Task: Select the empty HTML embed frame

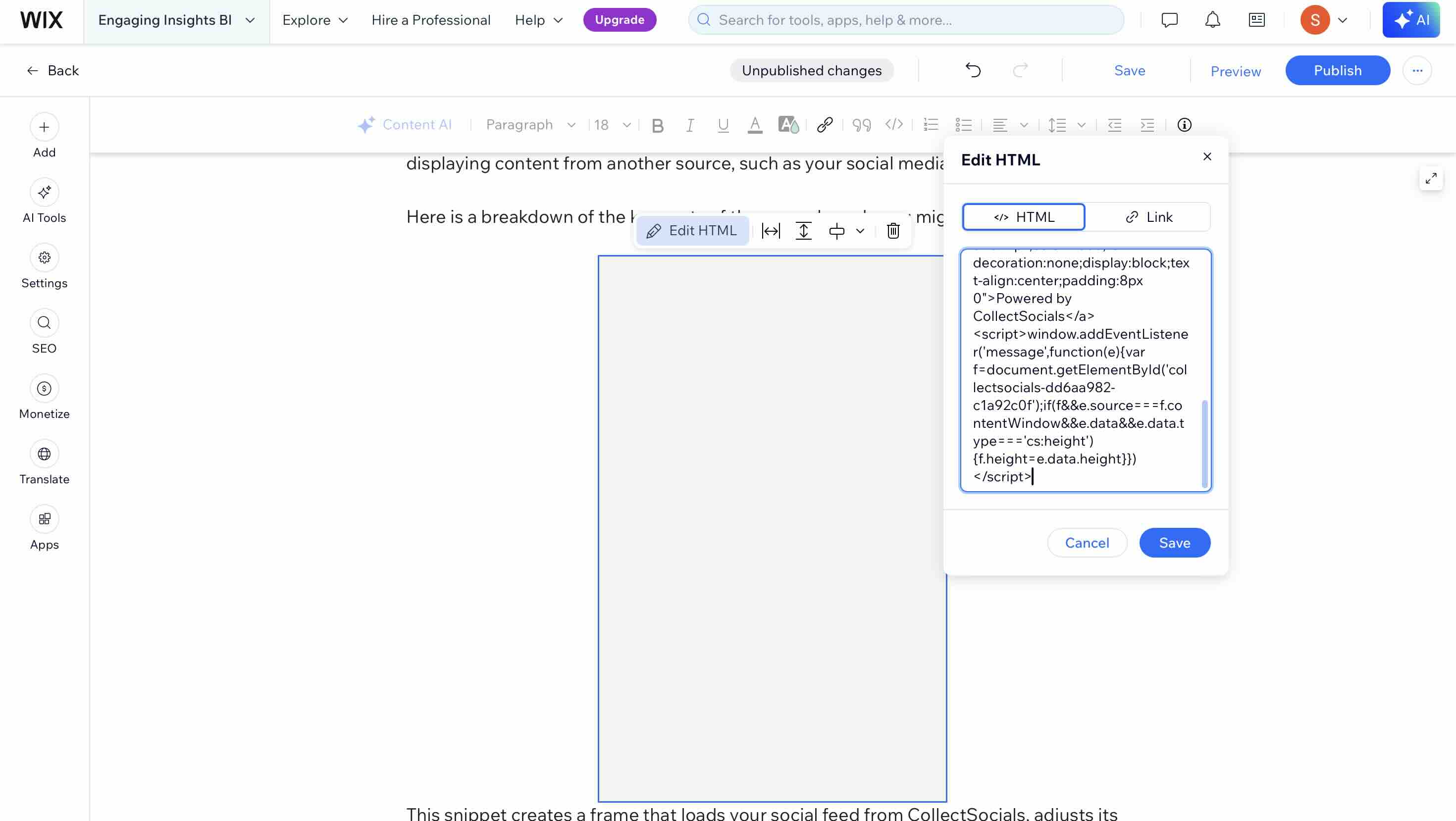Action: (771, 528)
